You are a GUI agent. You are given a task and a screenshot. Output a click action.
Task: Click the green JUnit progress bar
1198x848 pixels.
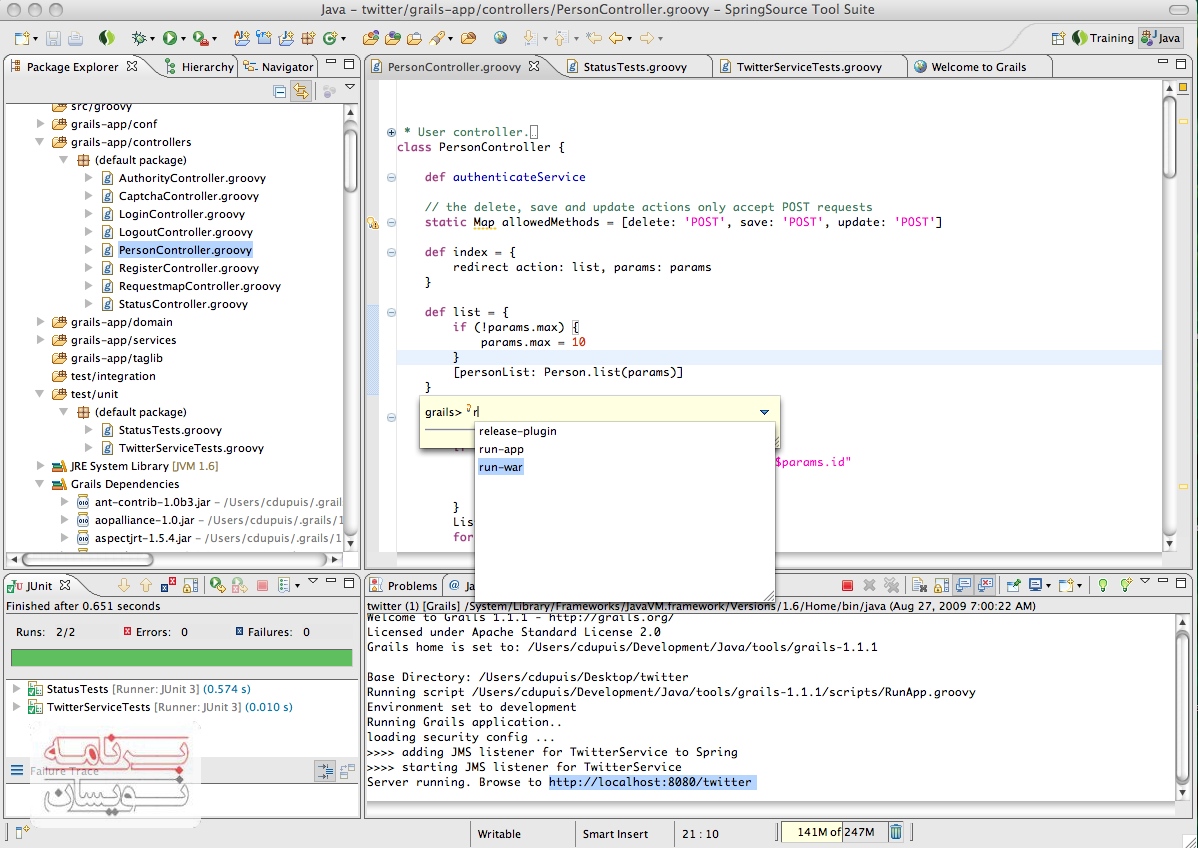click(181, 658)
